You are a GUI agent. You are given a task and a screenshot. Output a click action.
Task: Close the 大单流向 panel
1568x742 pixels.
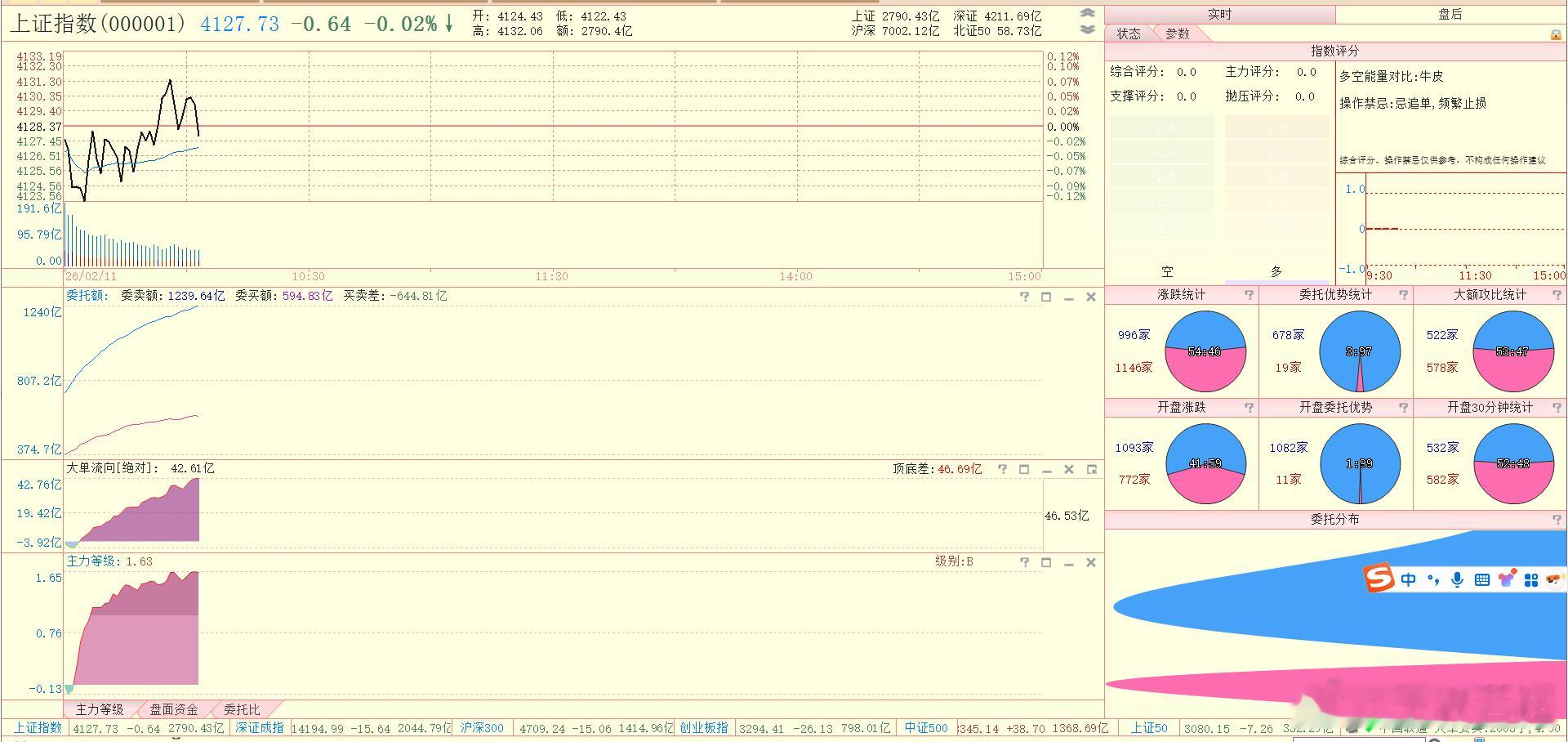point(1068,469)
